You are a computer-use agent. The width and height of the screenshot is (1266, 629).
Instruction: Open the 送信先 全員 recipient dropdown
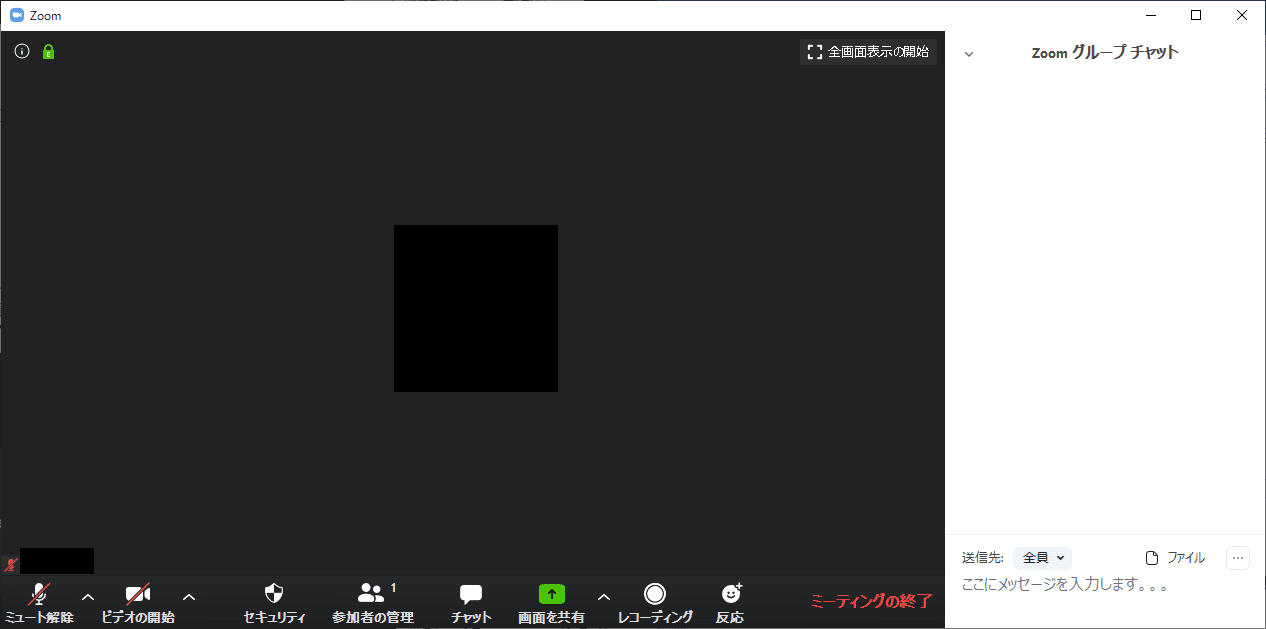(1042, 558)
